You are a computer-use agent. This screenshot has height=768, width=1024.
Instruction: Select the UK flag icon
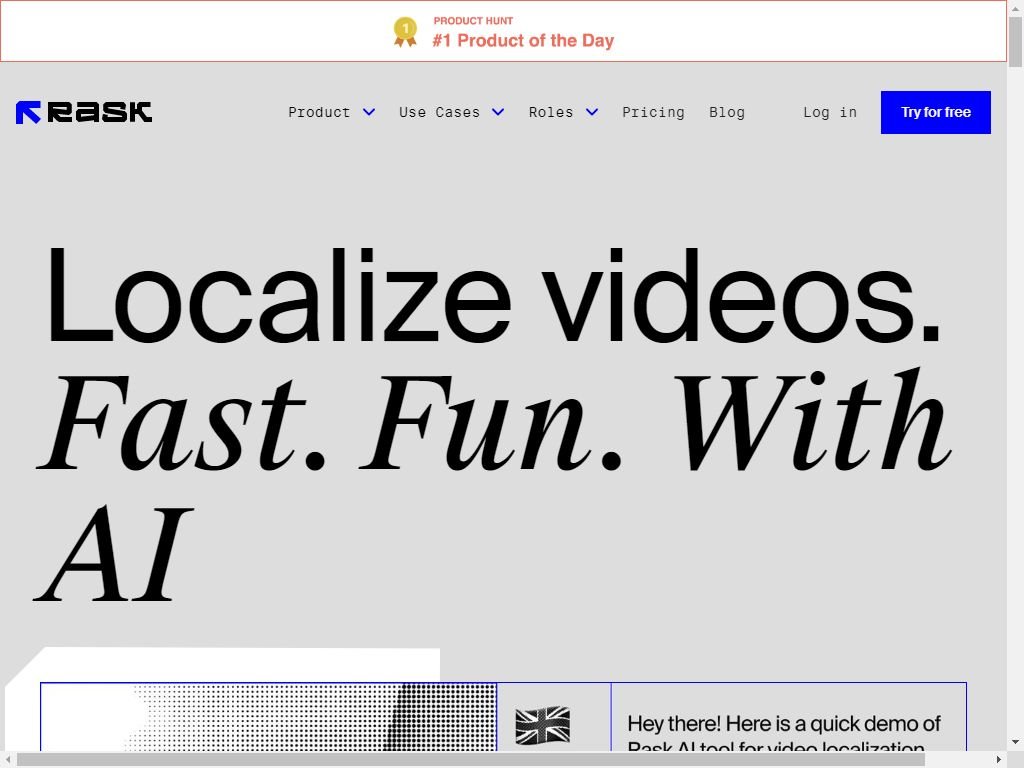tap(542, 725)
